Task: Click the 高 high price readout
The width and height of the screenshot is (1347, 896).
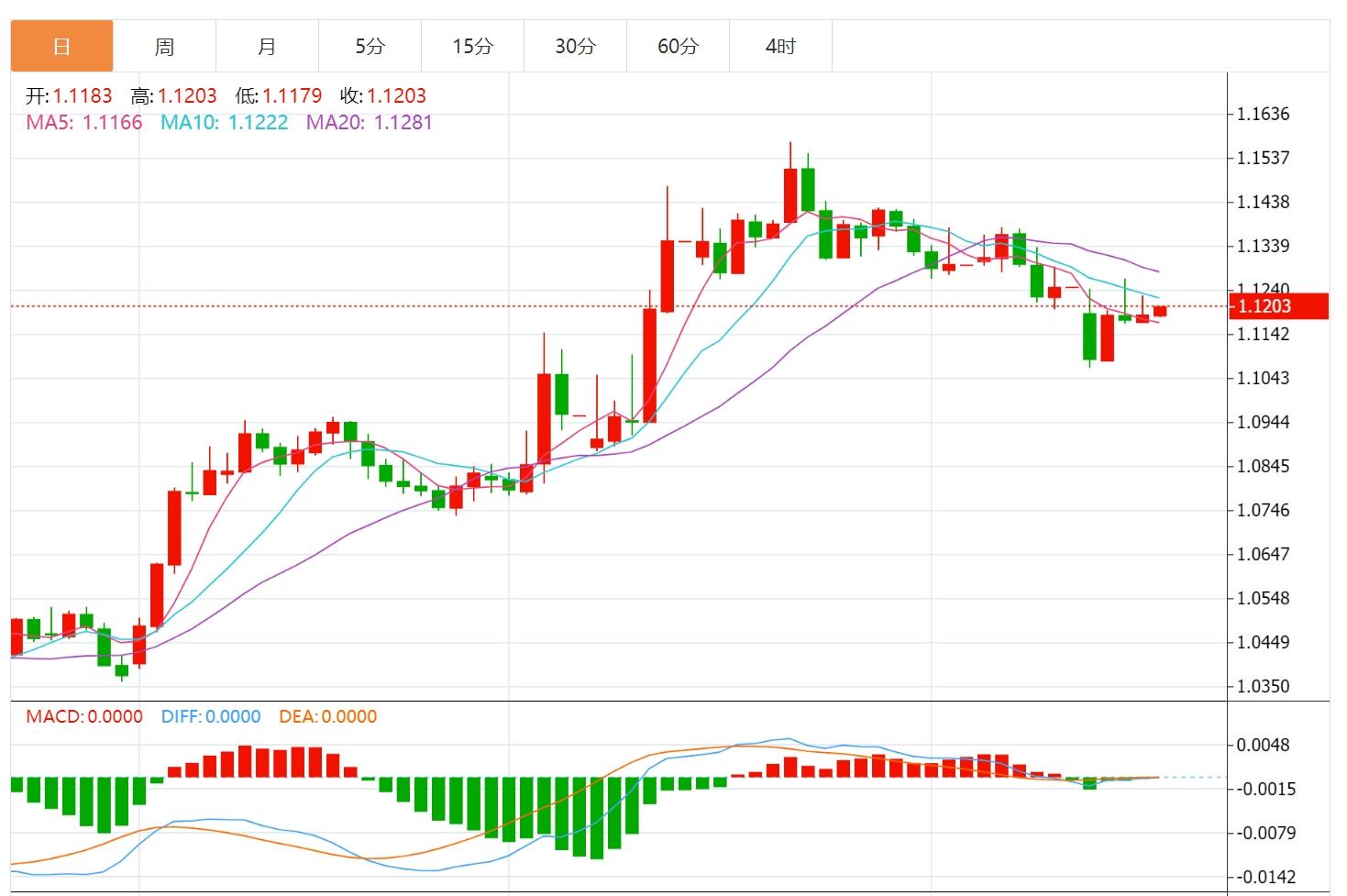Action: (x=173, y=95)
